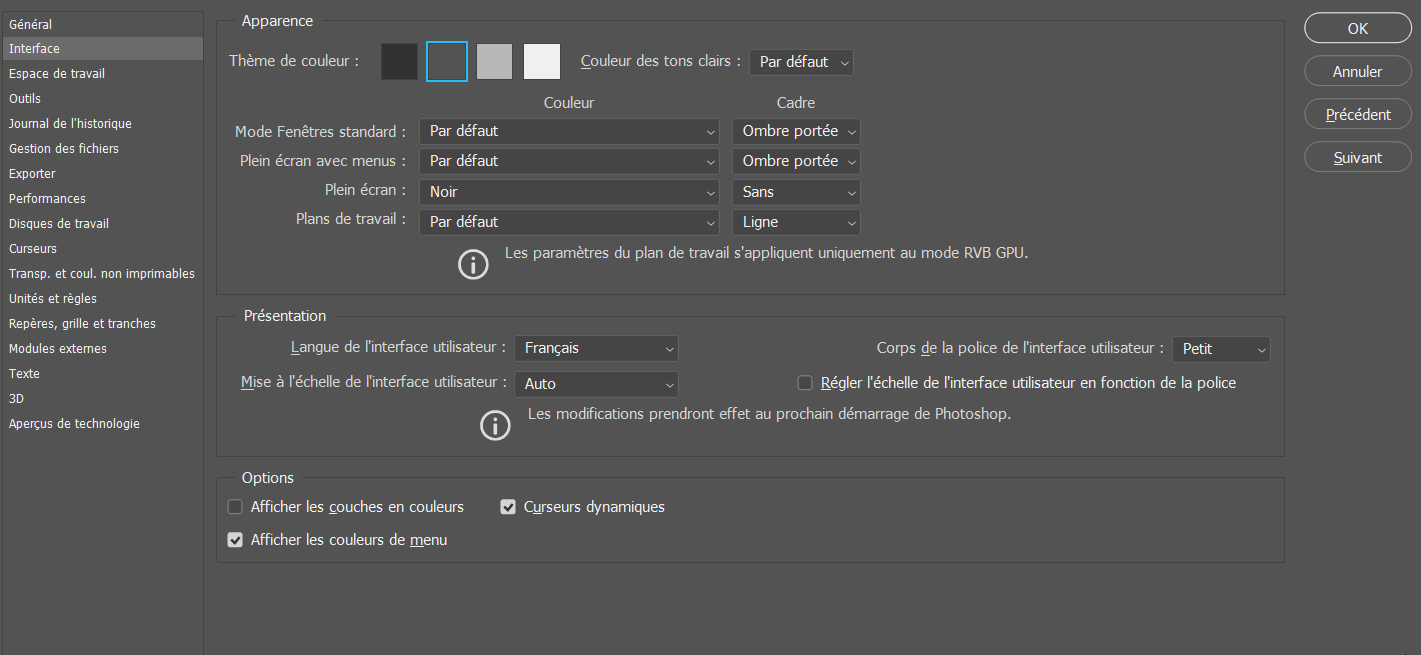The image size is (1421, 655).
Task: Open the interface language dropdown showing Français
Action: 596,348
